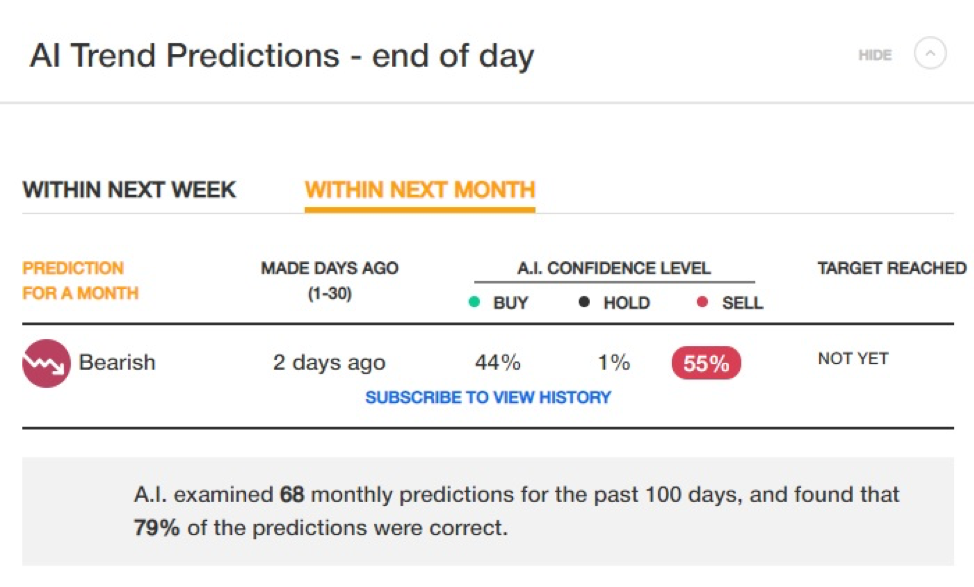
Task: Collapse the panel with the chevron circle
Action: (x=930, y=53)
